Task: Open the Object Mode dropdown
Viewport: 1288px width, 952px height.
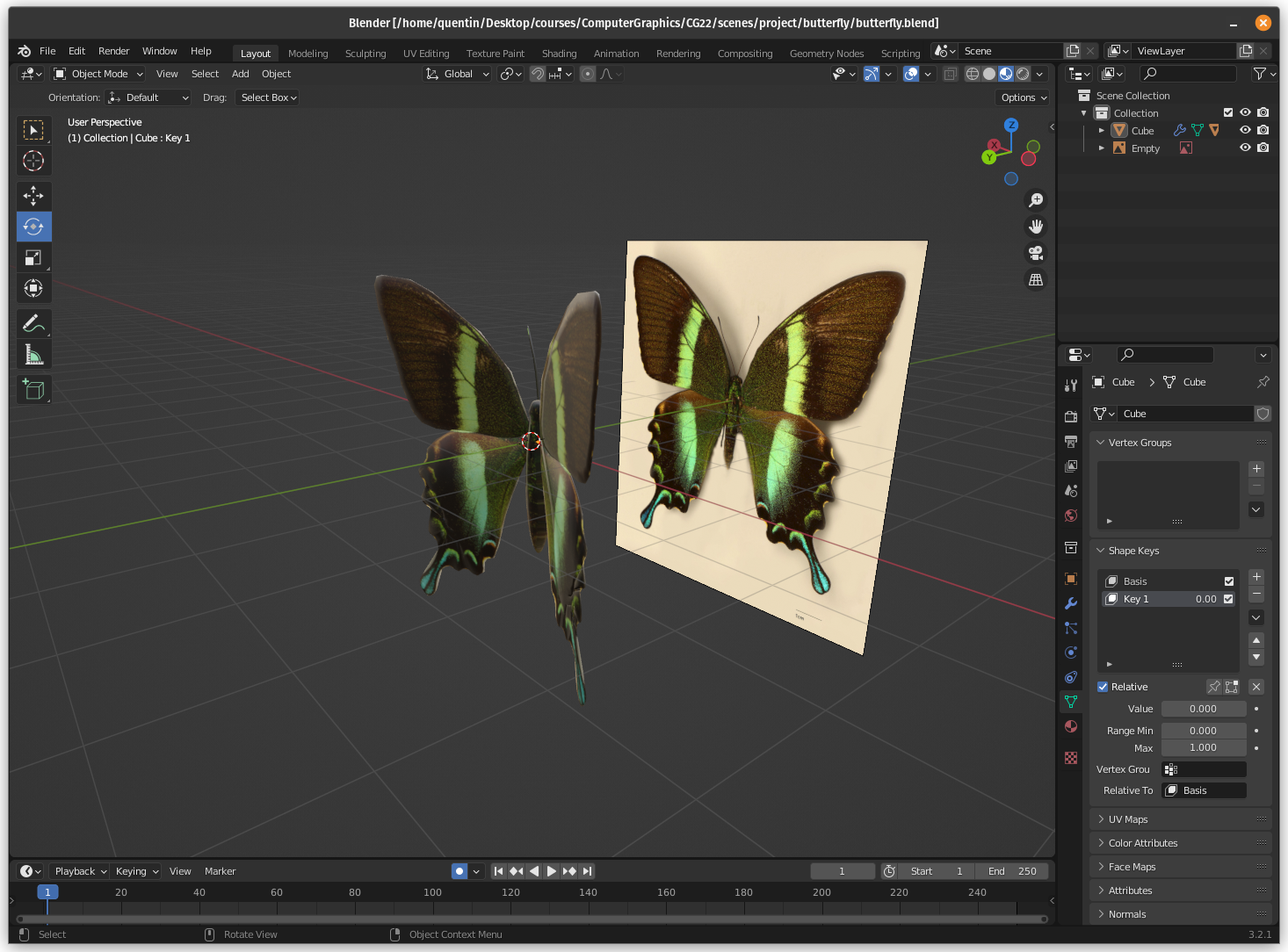Action: click(98, 74)
